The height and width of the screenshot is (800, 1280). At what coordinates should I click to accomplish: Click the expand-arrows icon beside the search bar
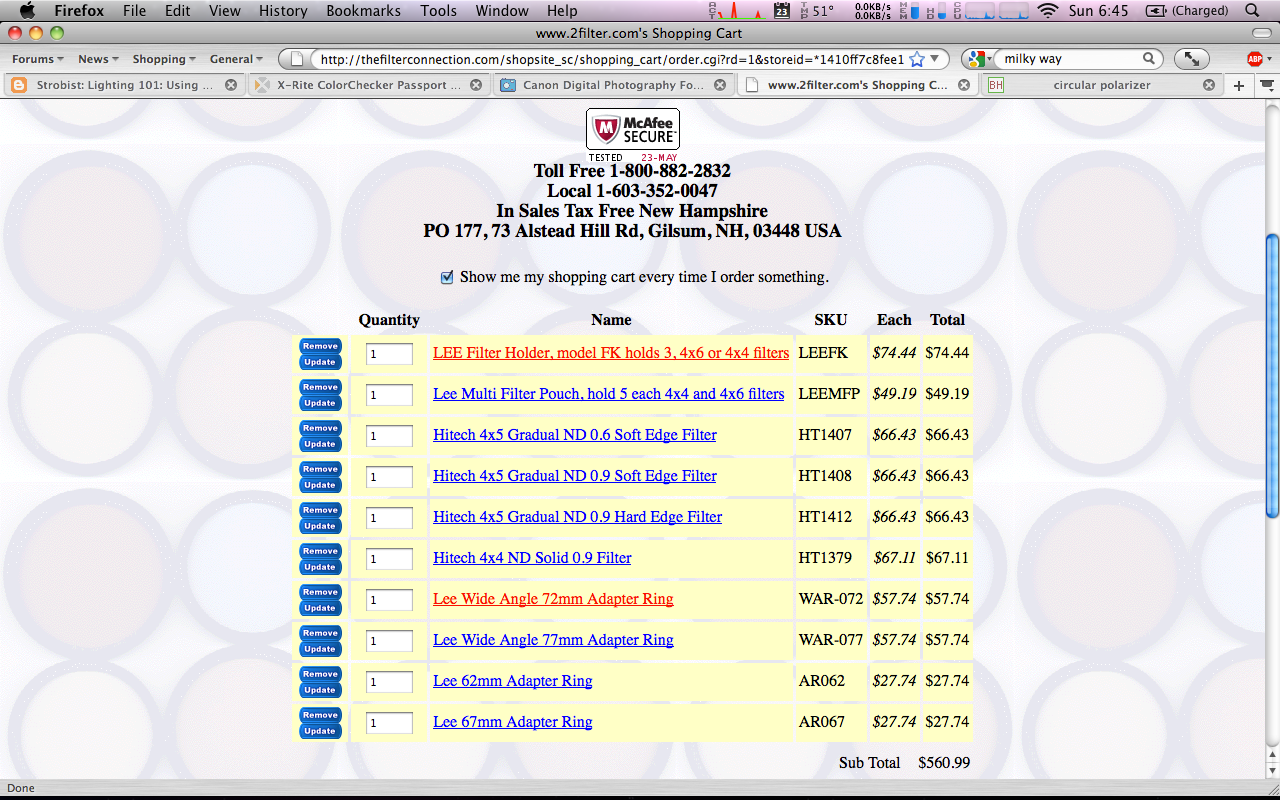click(x=1191, y=58)
